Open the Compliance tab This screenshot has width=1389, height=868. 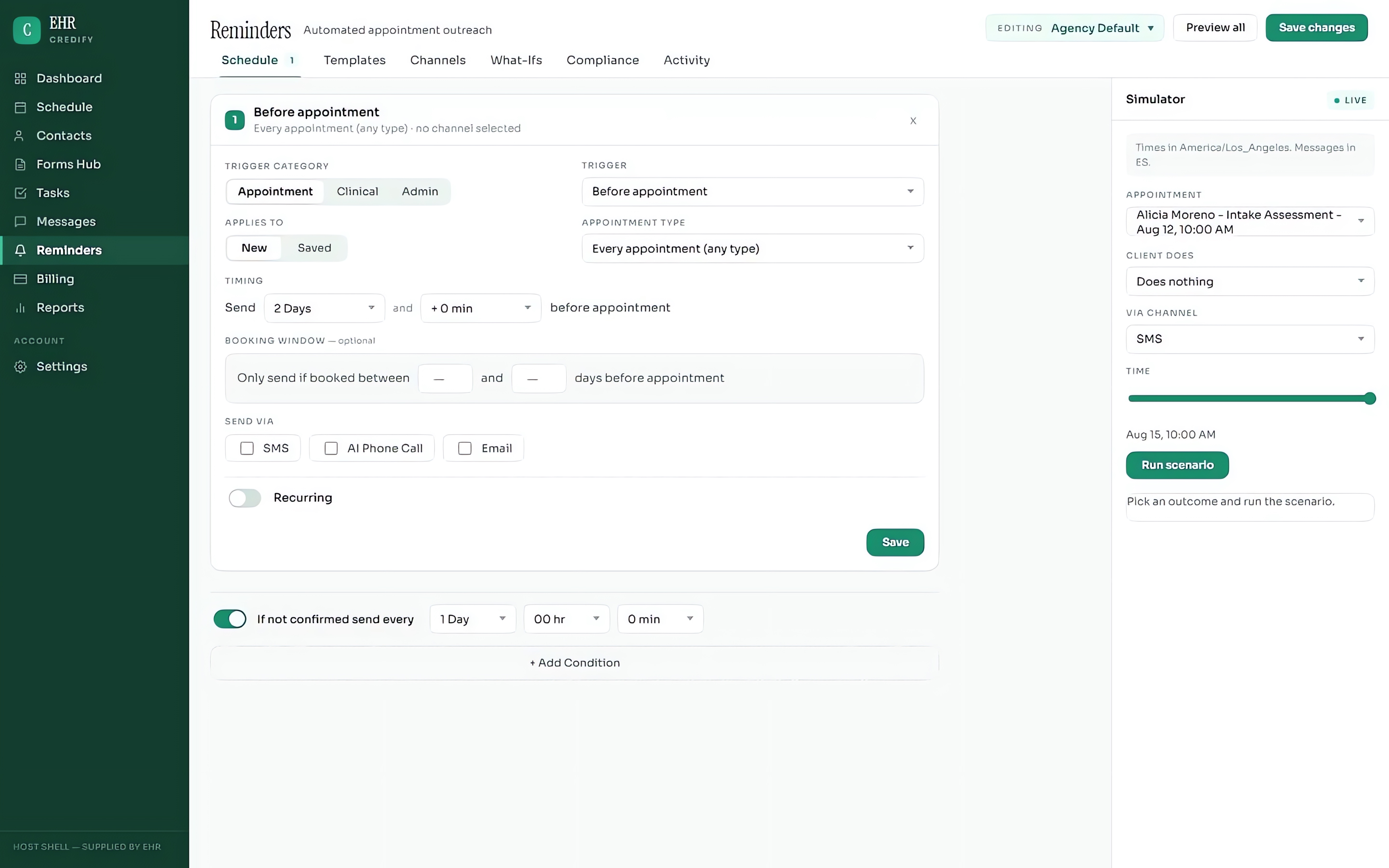[x=603, y=60]
